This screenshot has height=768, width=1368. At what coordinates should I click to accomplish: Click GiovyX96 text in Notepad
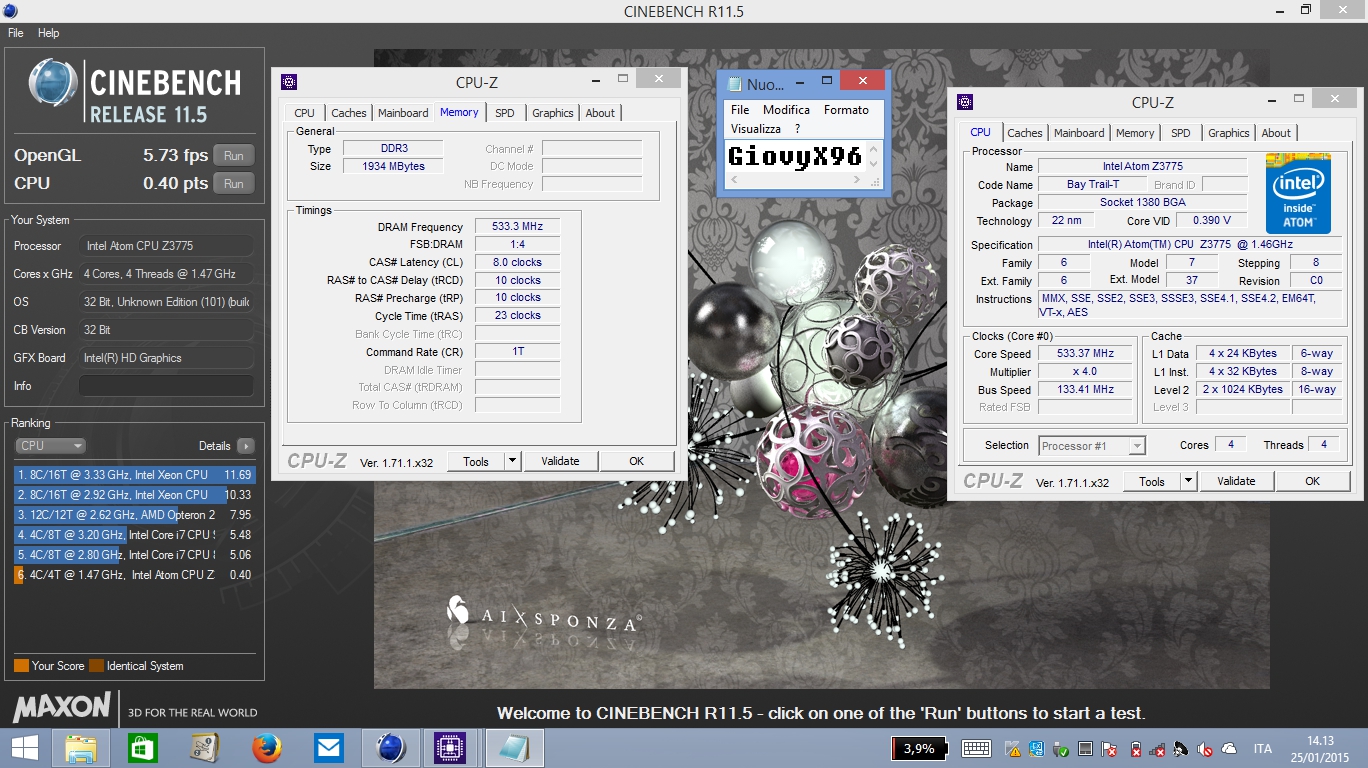[x=794, y=156]
